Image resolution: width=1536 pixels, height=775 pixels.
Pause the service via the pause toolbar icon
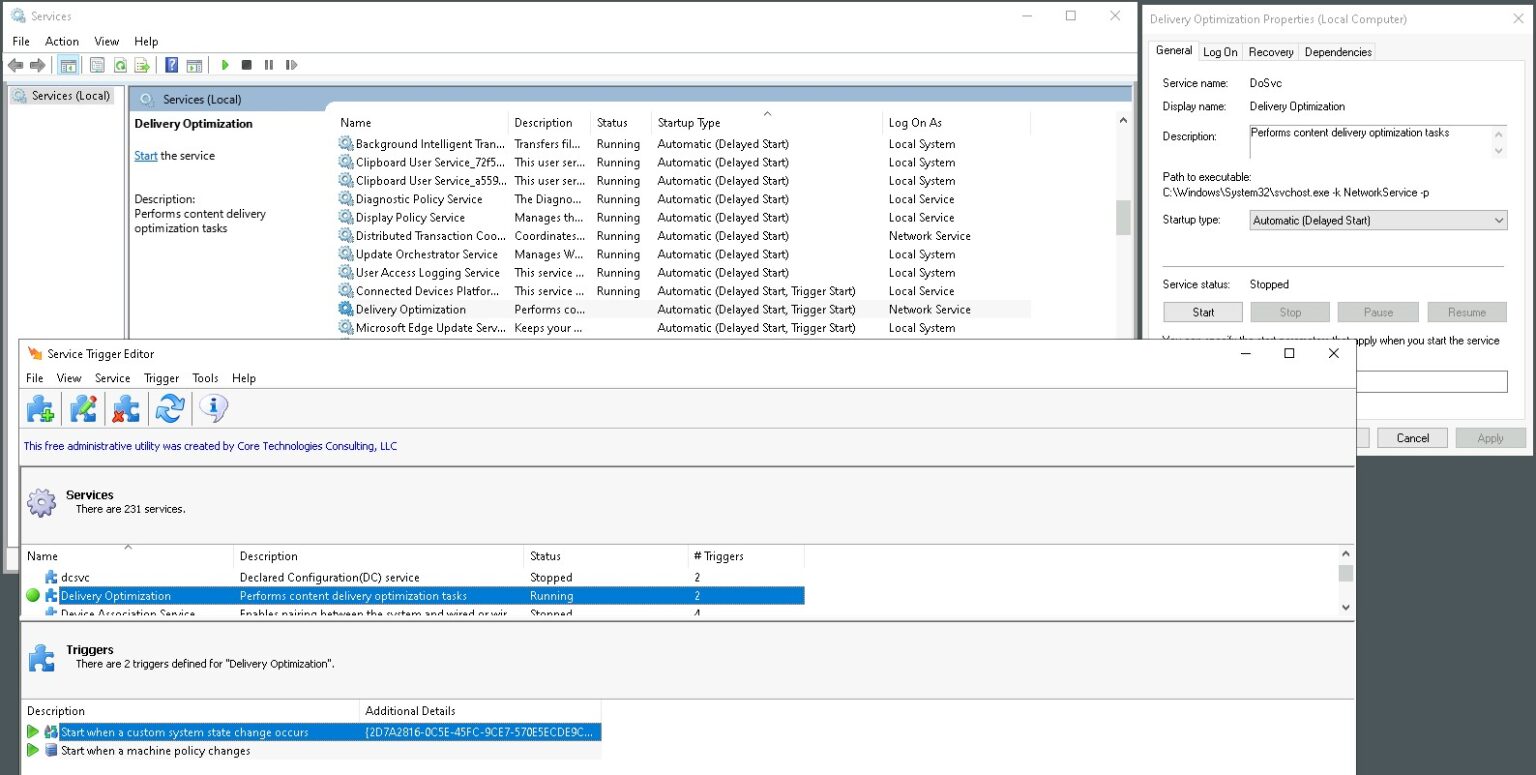(x=269, y=64)
